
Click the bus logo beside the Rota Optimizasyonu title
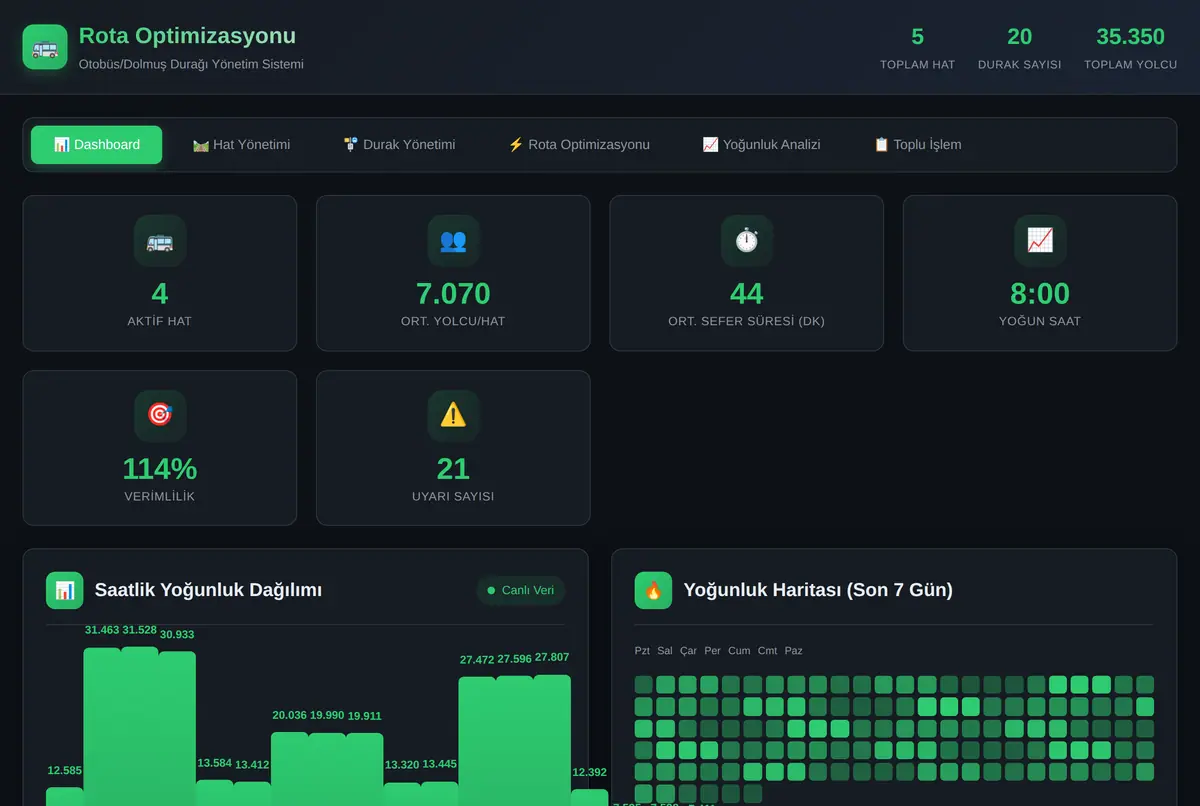tap(45, 47)
